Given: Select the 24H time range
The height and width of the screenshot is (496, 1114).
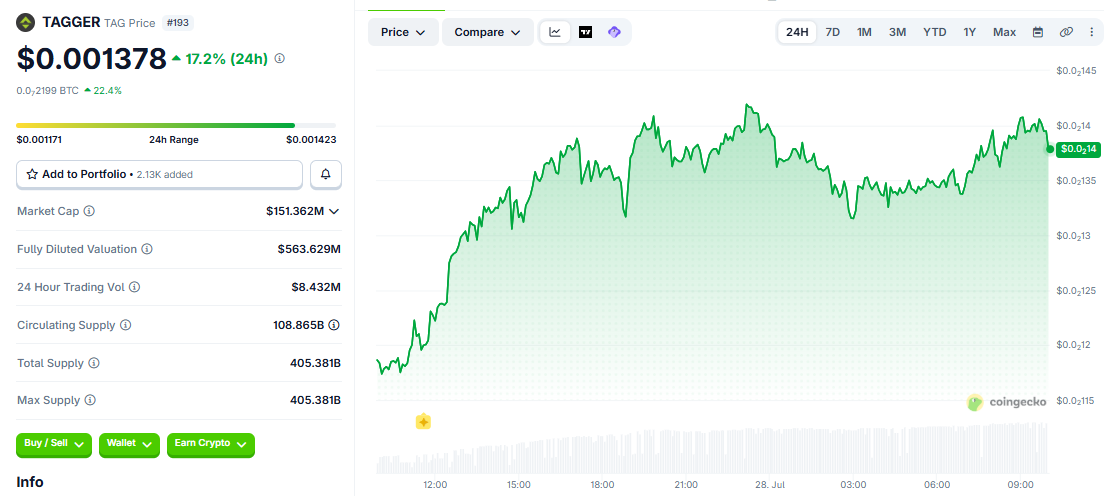Looking at the screenshot, I should (x=797, y=32).
